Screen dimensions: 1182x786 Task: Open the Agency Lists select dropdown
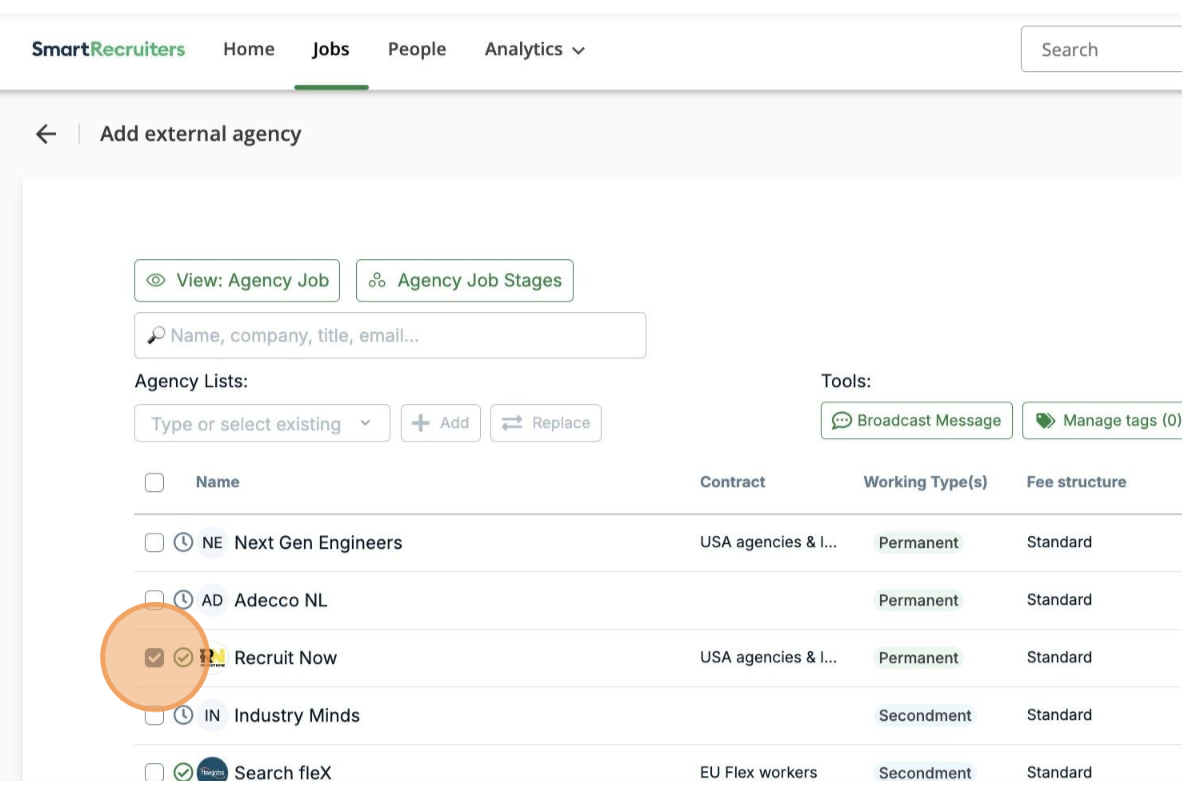point(262,424)
